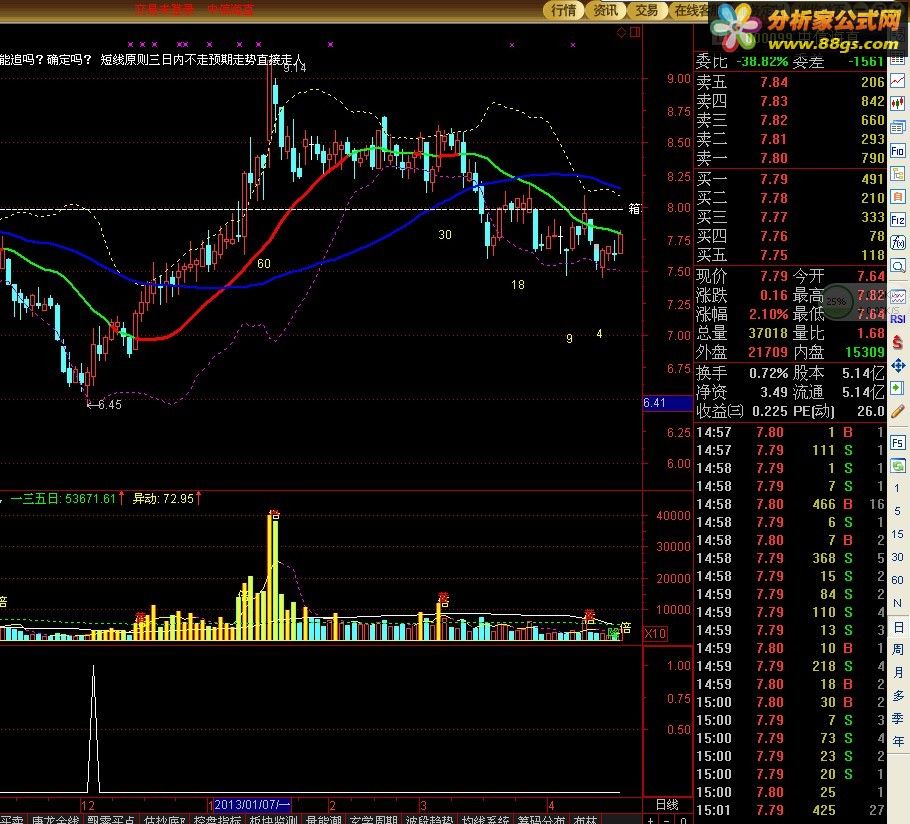
Task: Click the 14:58 trade row with 466 B
Action: point(790,504)
